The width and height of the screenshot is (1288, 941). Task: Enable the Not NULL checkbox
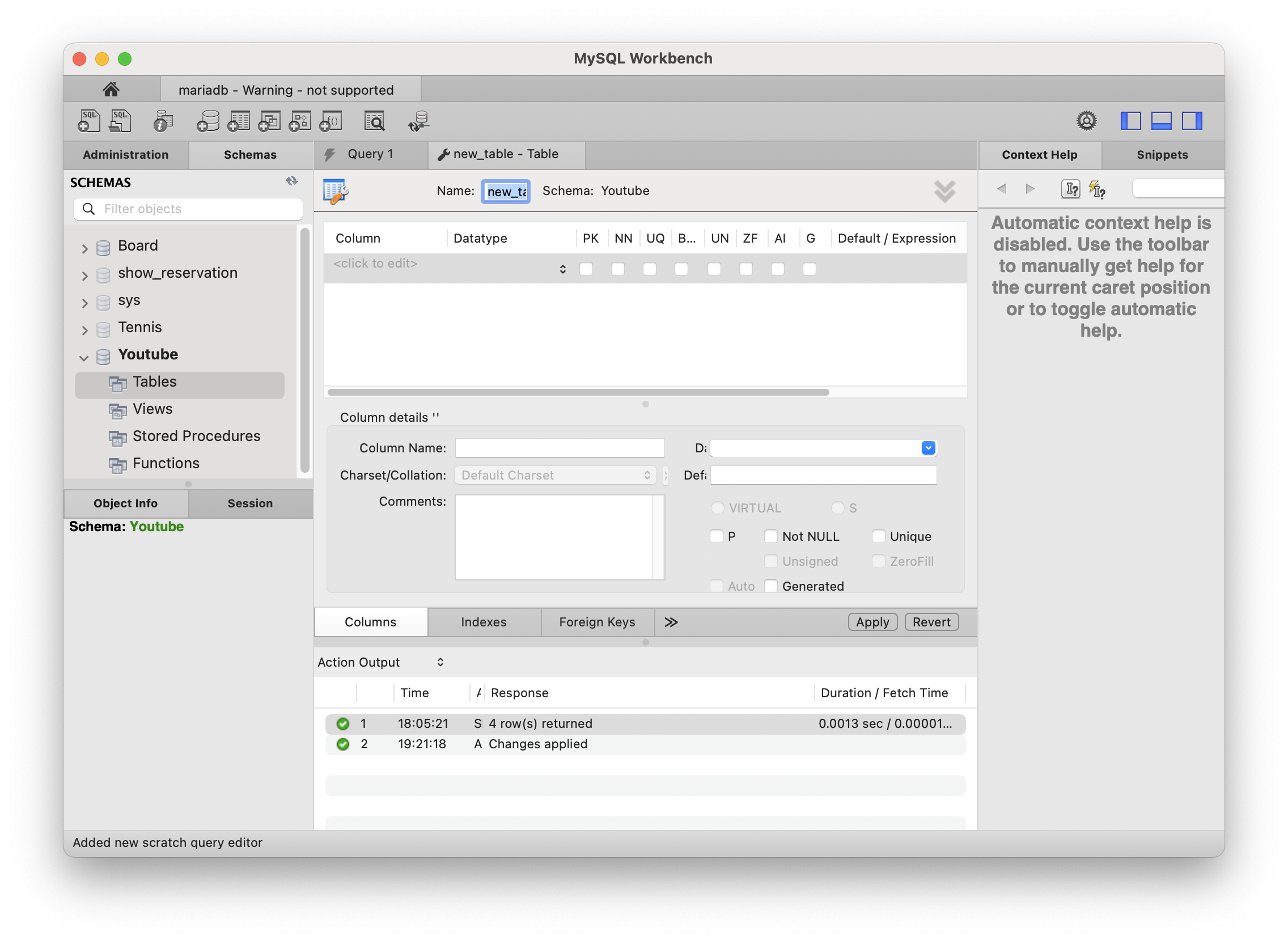tap(772, 537)
